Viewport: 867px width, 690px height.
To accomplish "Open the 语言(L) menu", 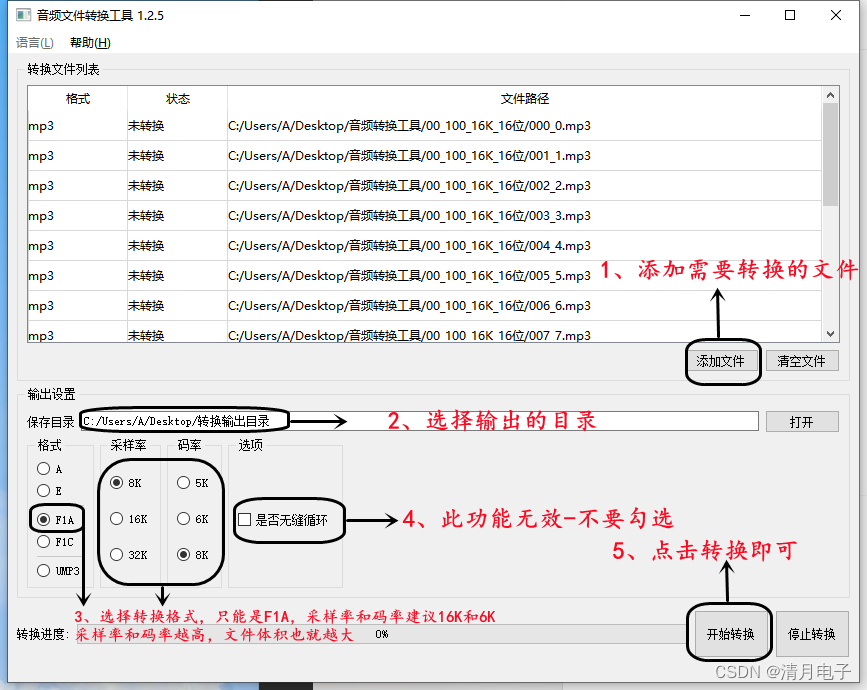I will [x=34, y=43].
